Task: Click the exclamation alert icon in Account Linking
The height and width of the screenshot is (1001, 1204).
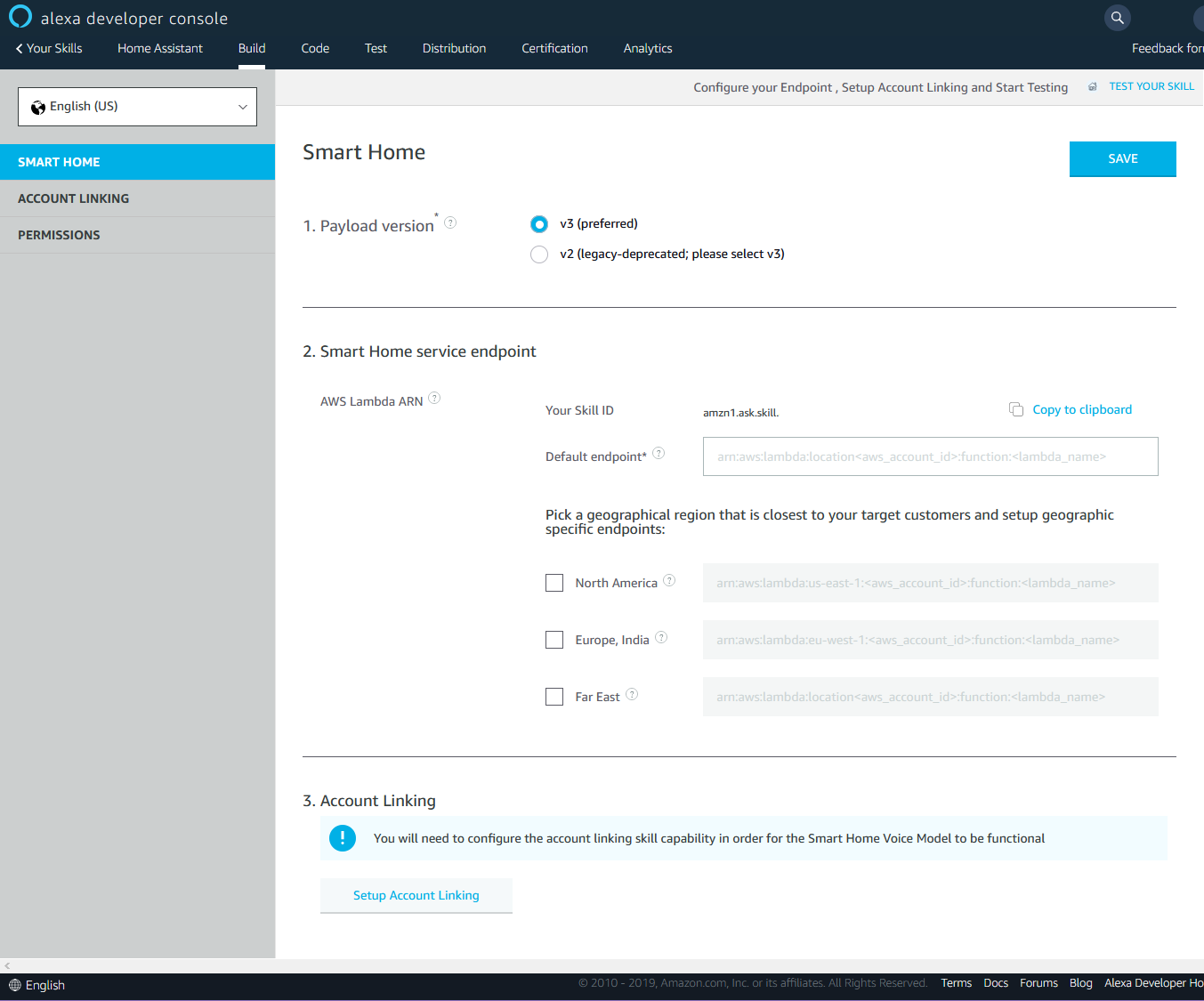Action: 343,838
